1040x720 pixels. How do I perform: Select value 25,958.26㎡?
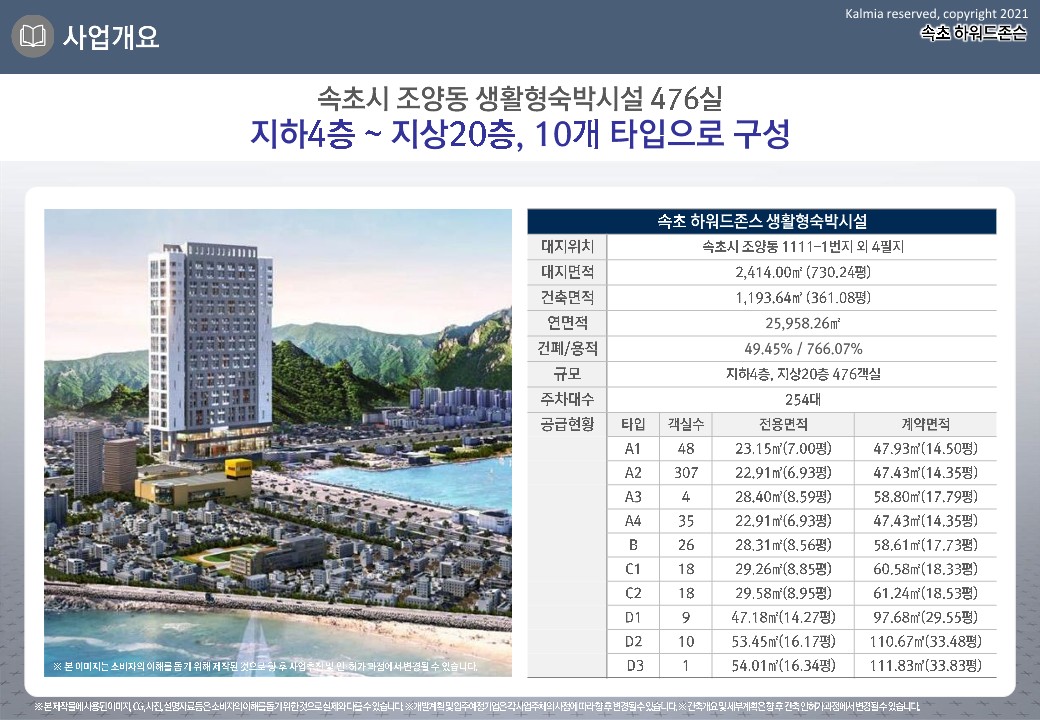pyautogui.click(x=803, y=323)
